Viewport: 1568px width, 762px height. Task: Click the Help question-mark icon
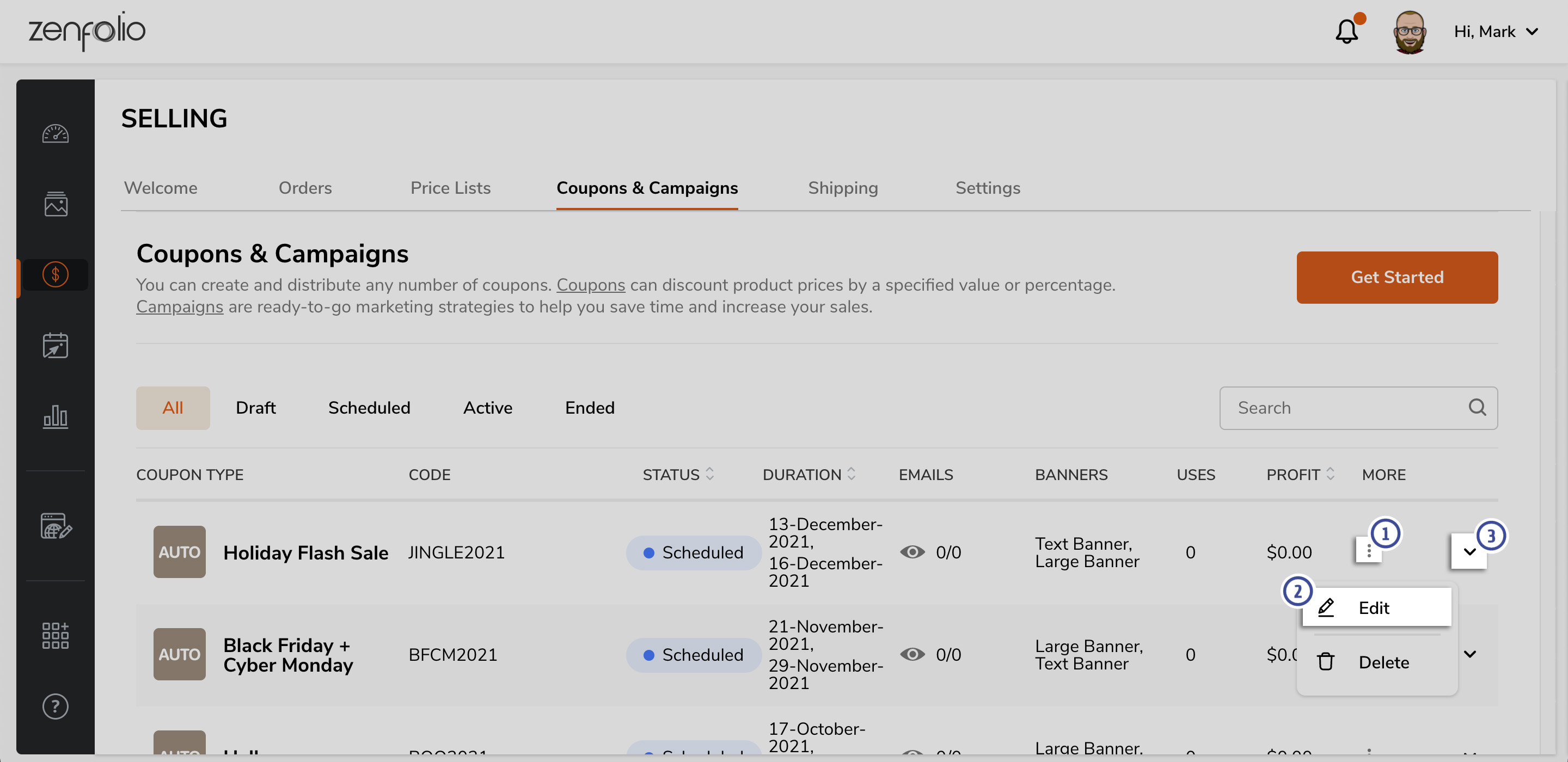(x=56, y=706)
